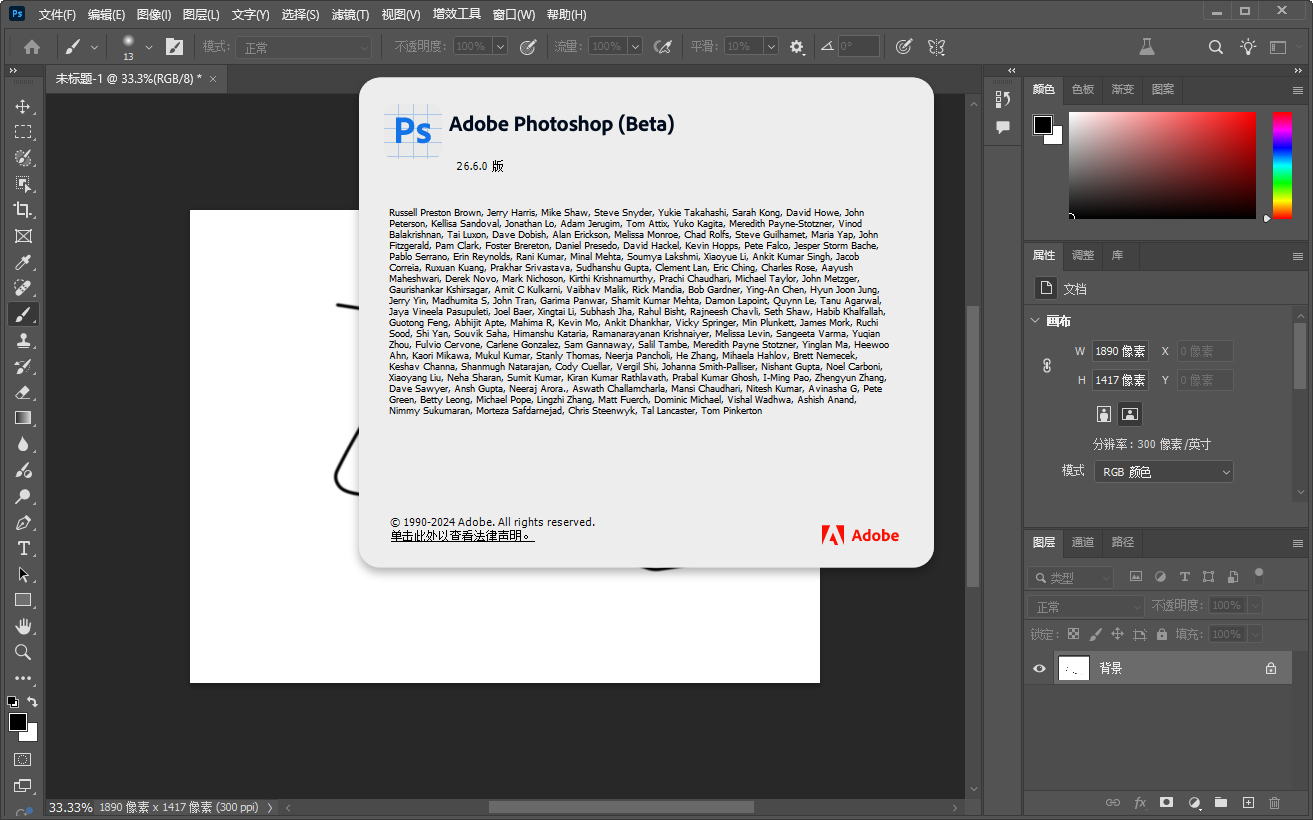The height and width of the screenshot is (820, 1313).
Task: Open smoothing options gear icon
Action: point(797,46)
